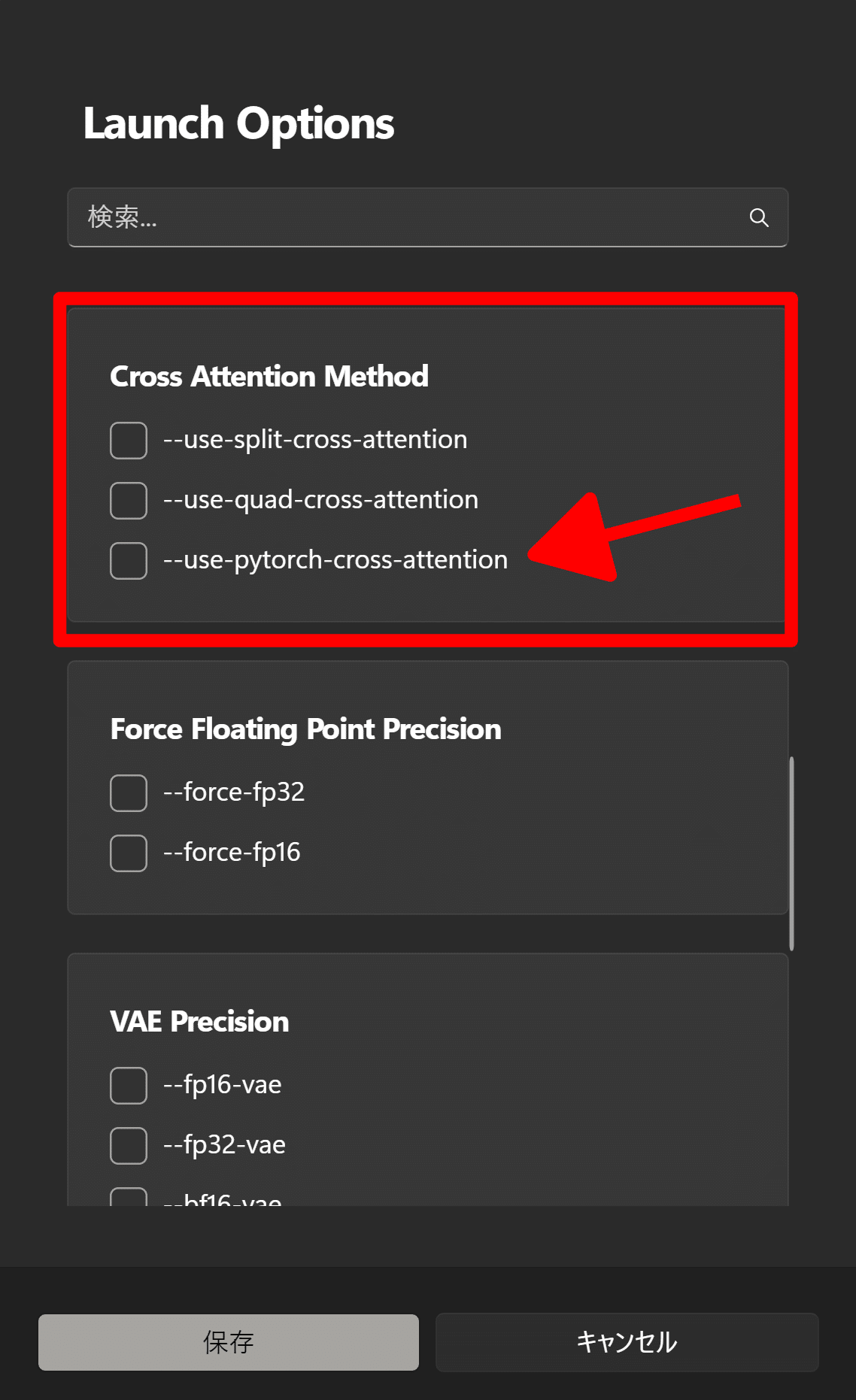Click the キャンセル cancel button

pos(627,1342)
